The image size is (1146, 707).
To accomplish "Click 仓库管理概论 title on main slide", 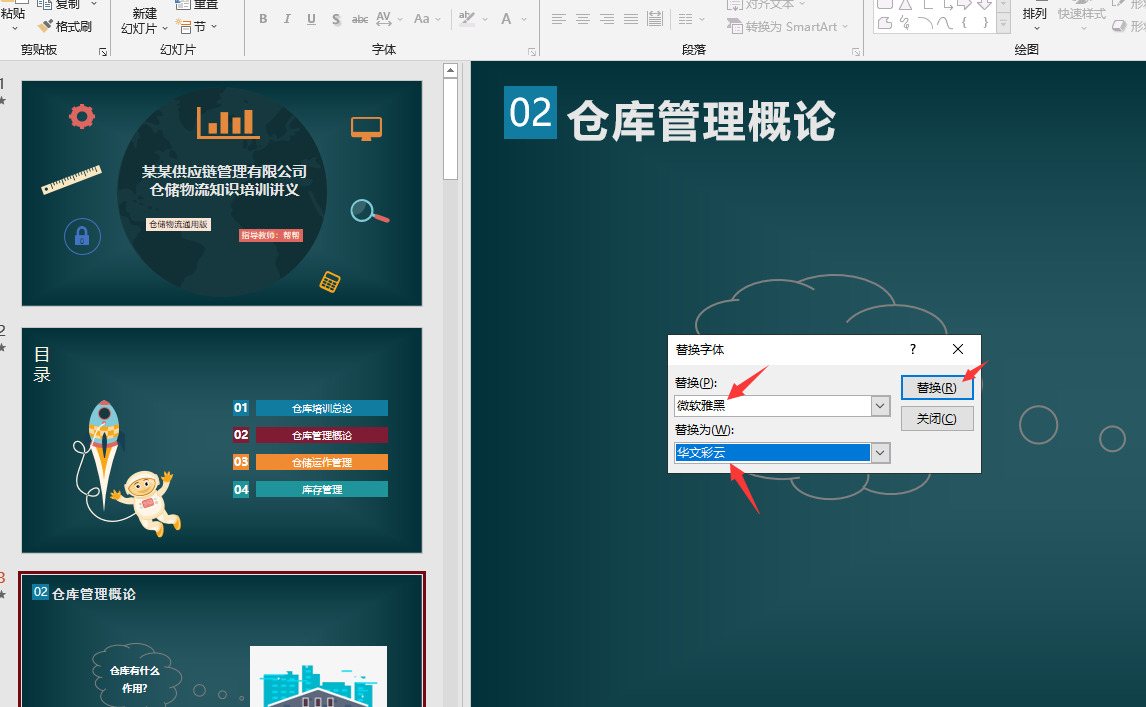I will [x=702, y=121].
